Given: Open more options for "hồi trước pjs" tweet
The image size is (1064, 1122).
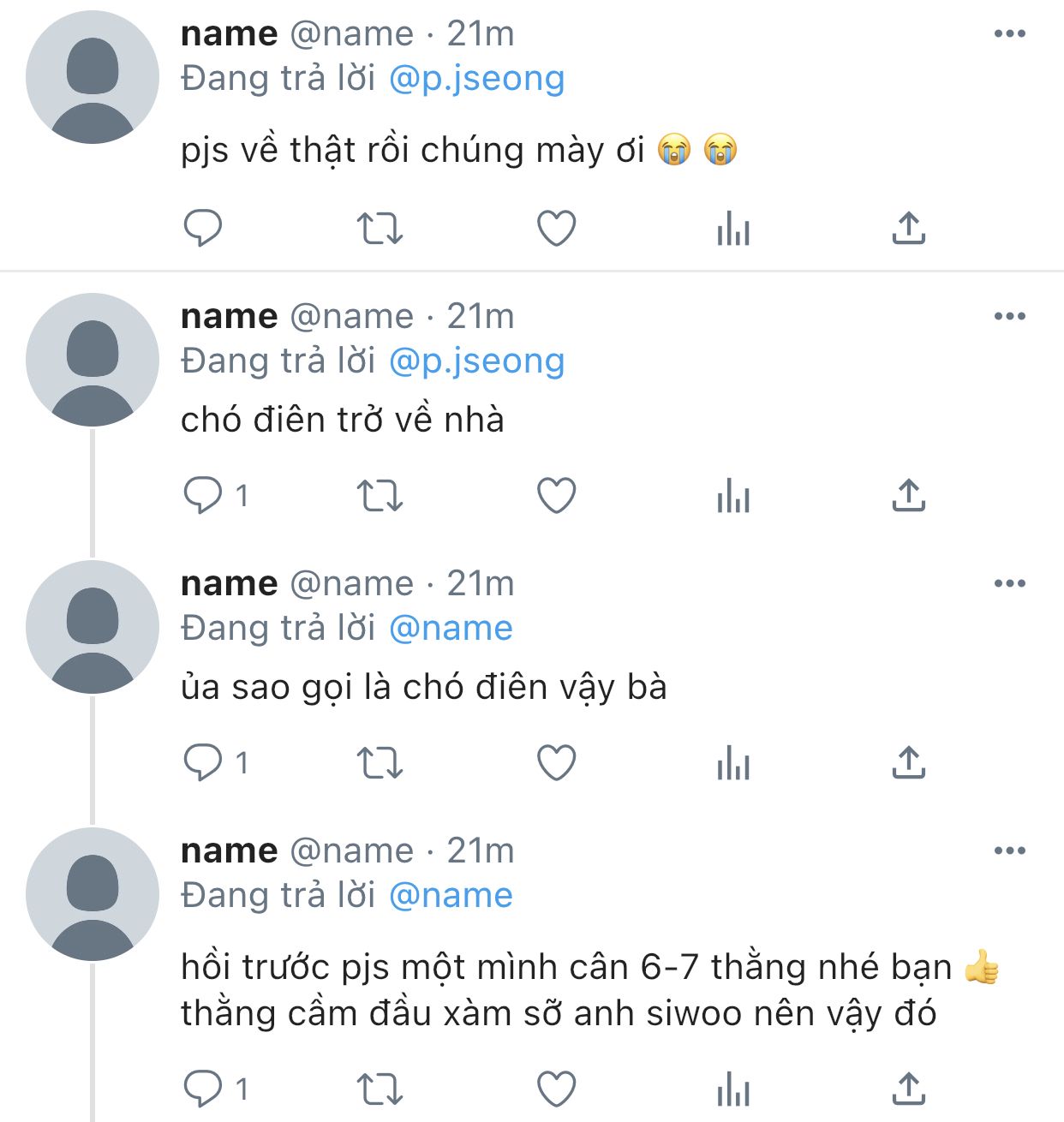Looking at the screenshot, I should pos(1010,851).
